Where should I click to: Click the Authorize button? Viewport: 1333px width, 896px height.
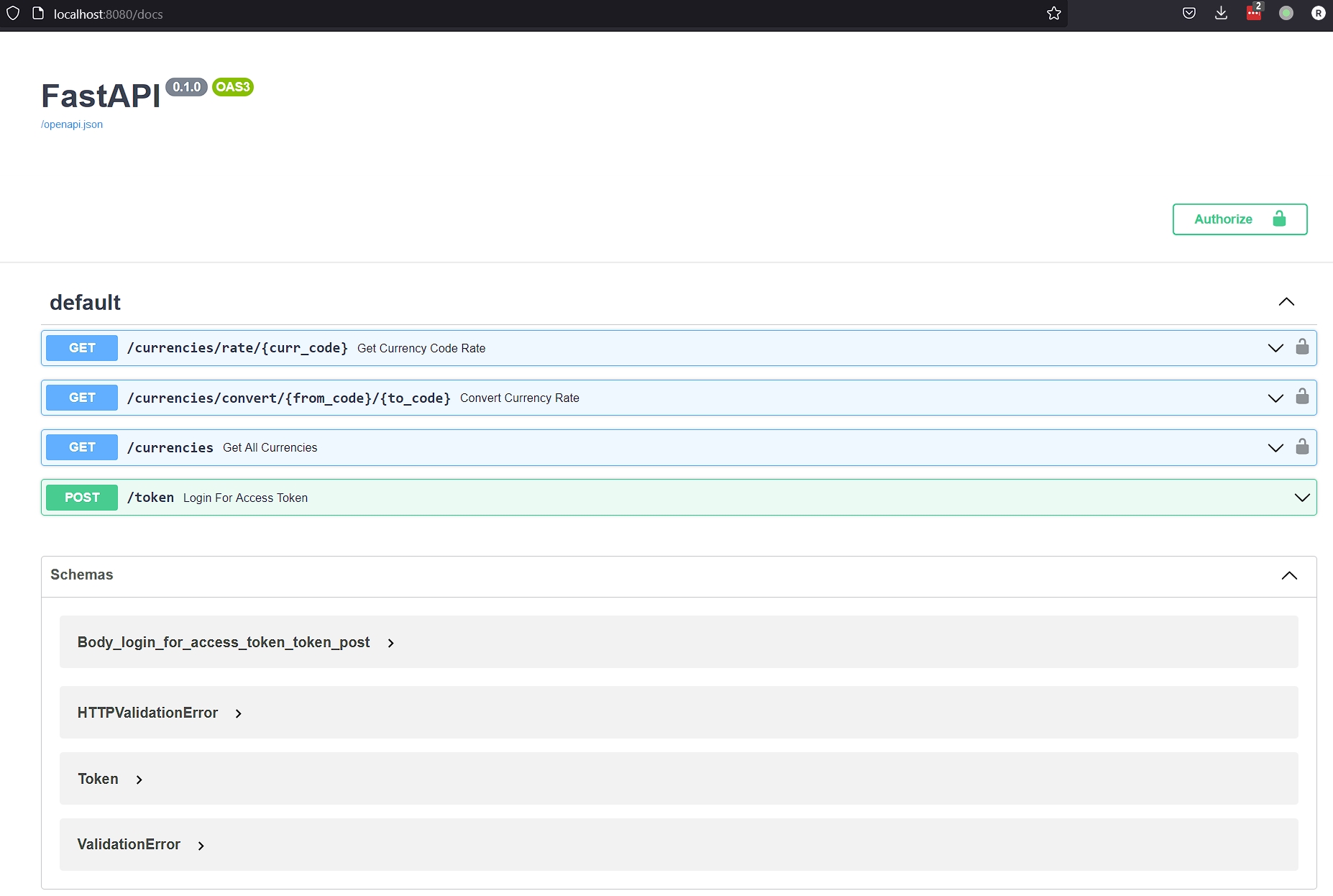(x=1240, y=219)
